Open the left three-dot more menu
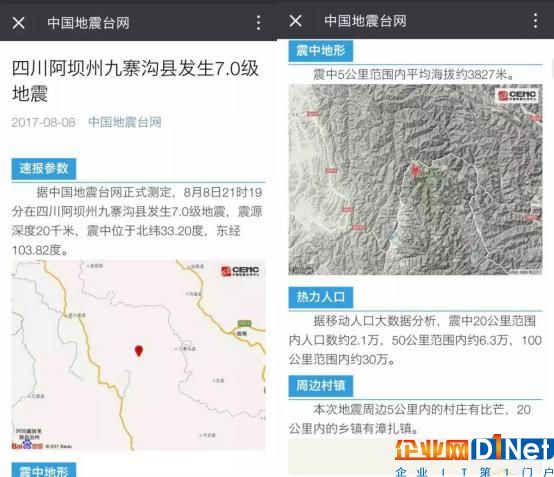Image resolution: width=554 pixels, height=477 pixels. 259,23
